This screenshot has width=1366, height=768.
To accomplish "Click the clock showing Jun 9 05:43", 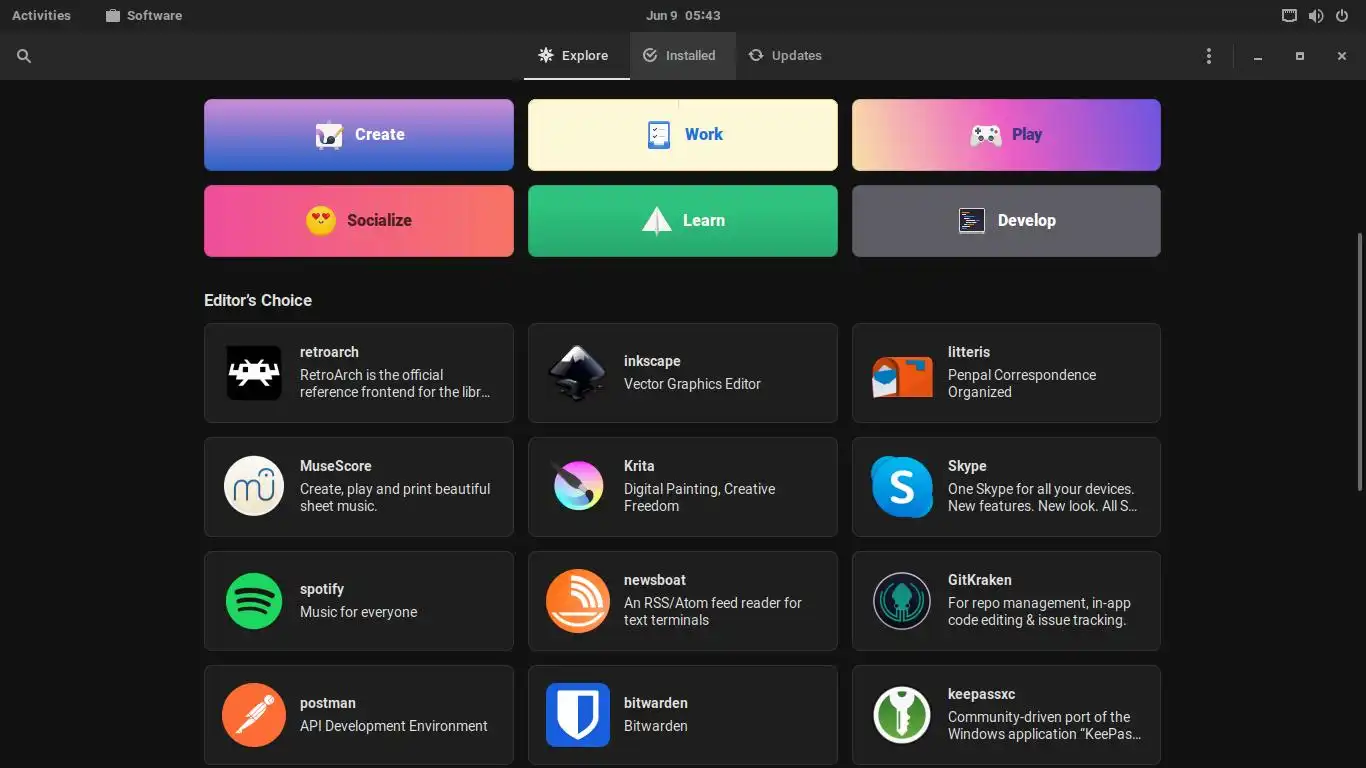I will coord(683,15).
